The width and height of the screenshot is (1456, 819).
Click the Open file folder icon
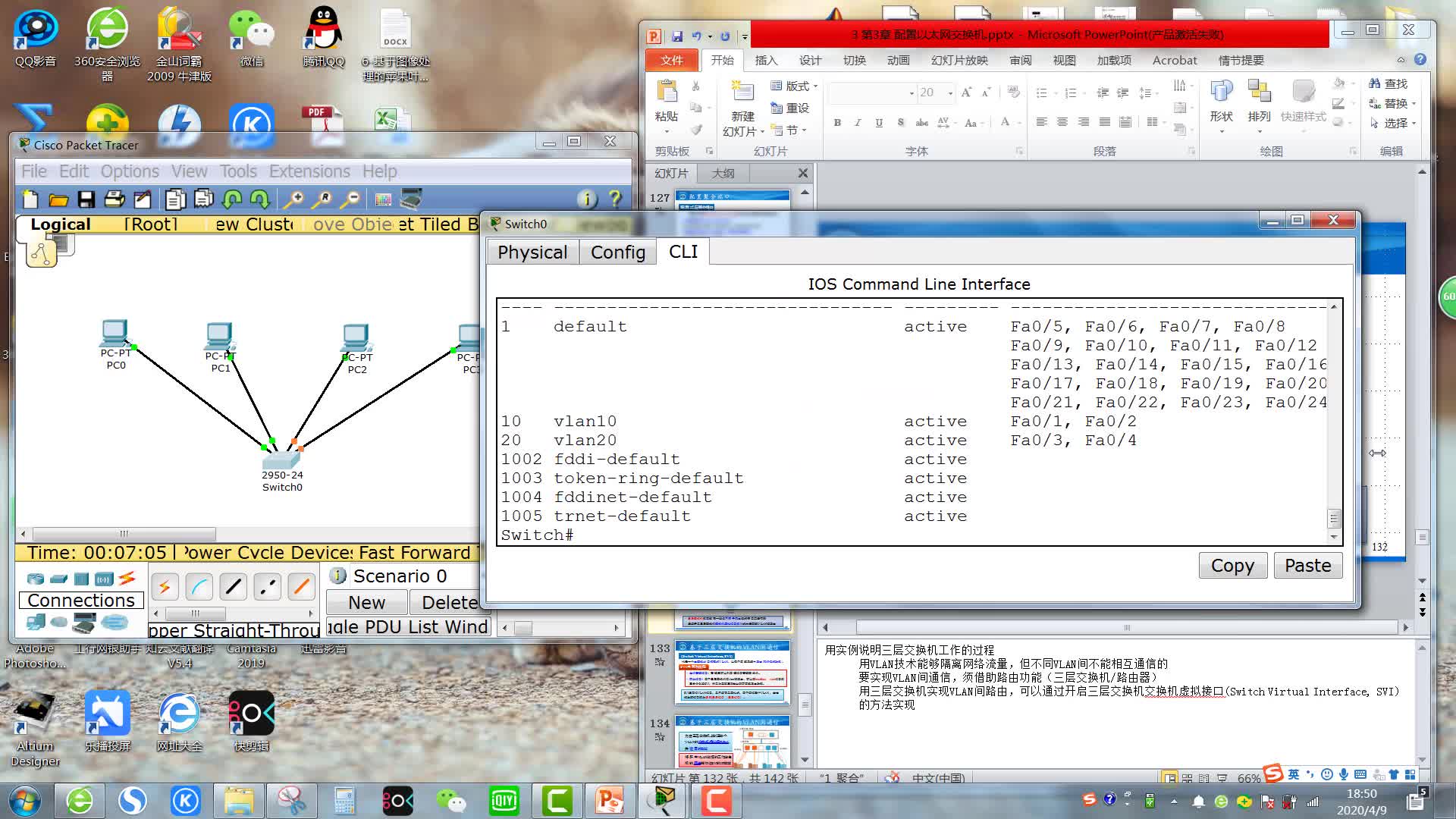pos(58,199)
